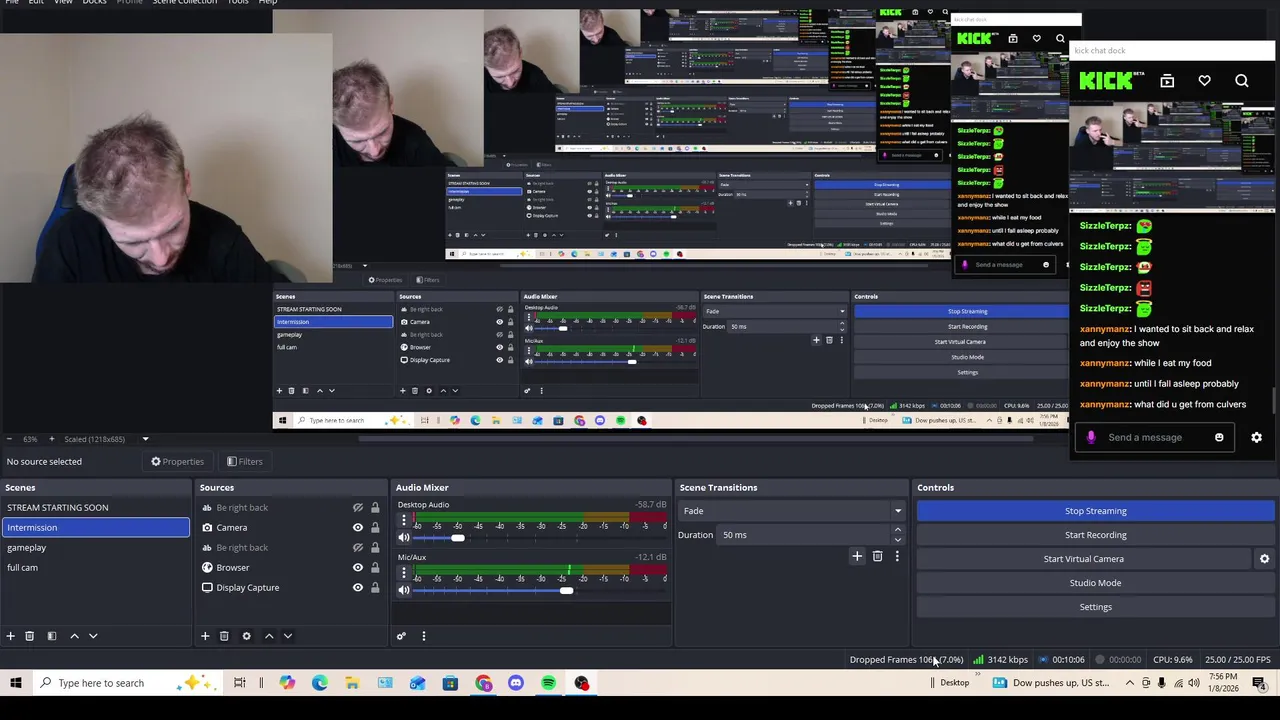This screenshot has width=1280, height=720.
Task: Click Start Virtual Camera button
Action: point(1084,559)
